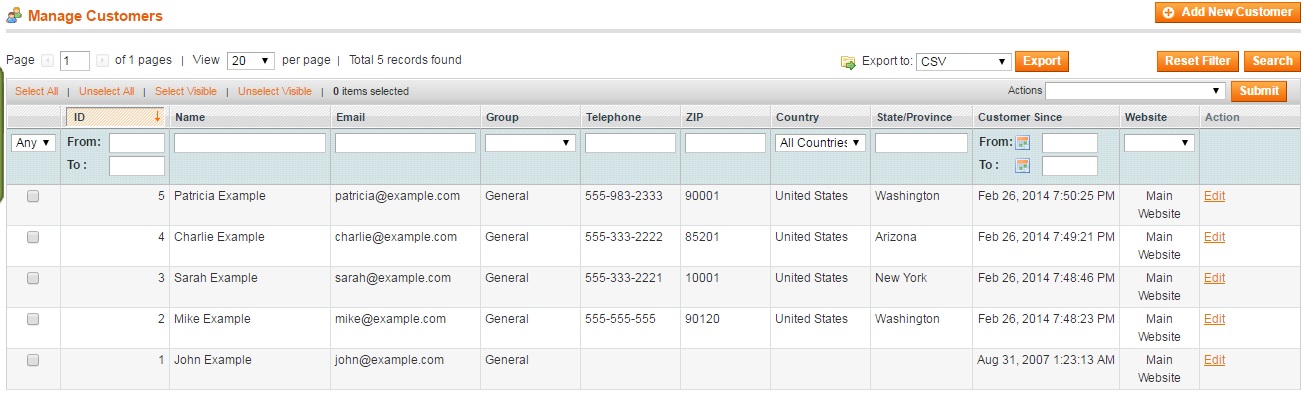Viewport: 1305px width, 399px height.
Task: Open calendar icon for Customer Since To date
Action: pyautogui.click(x=1023, y=166)
